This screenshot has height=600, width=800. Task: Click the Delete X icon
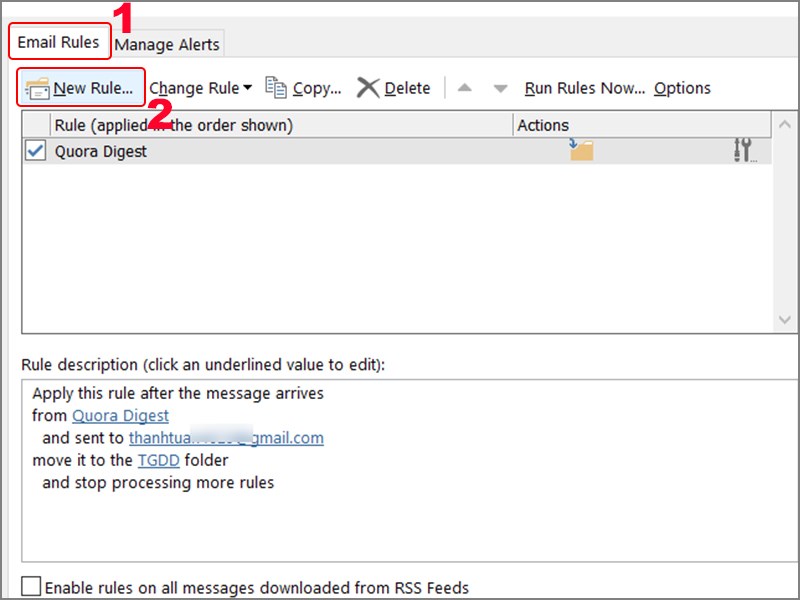click(368, 88)
